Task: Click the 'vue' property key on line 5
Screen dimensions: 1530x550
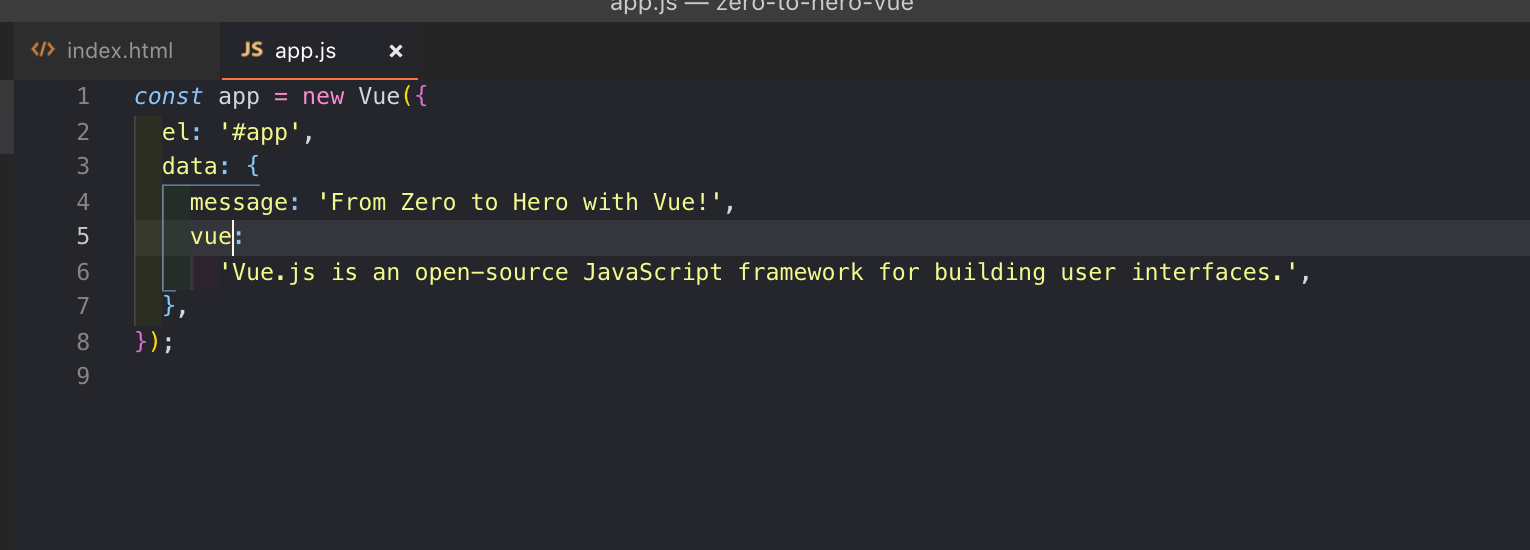Action: 211,237
